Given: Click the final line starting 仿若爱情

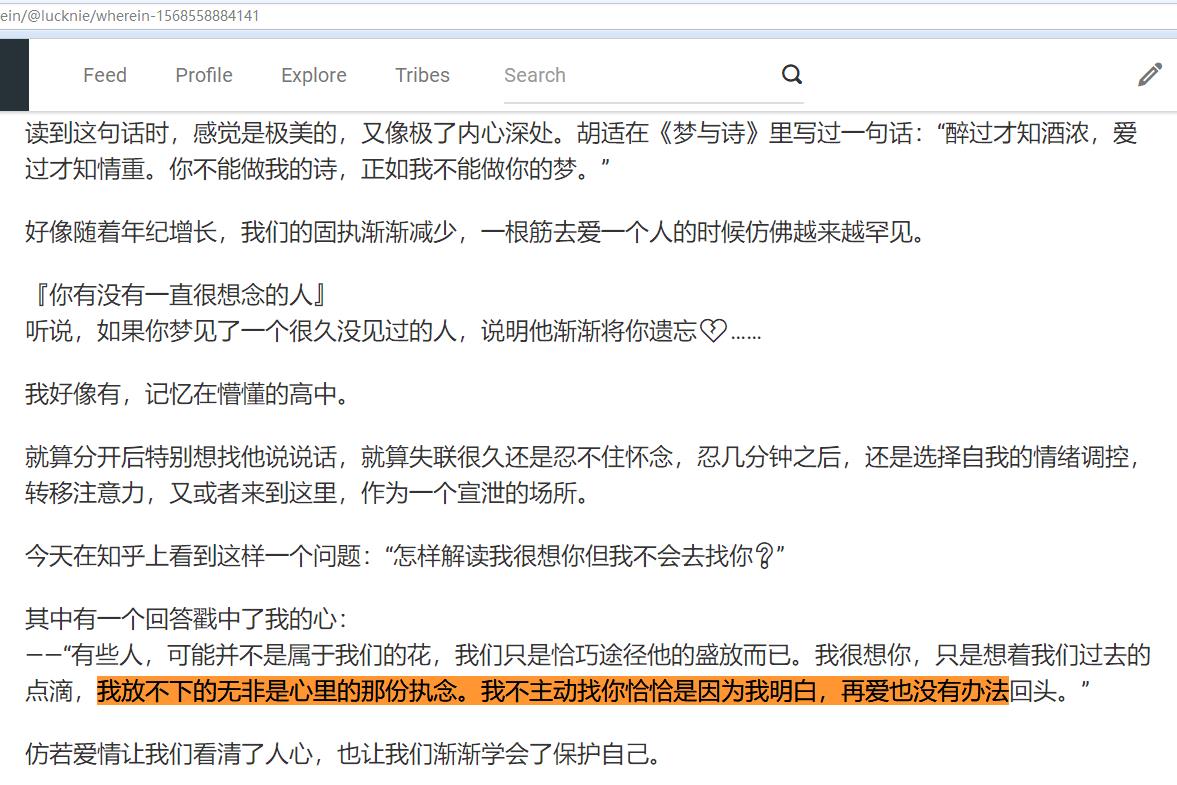Looking at the screenshot, I should coord(343,754).
